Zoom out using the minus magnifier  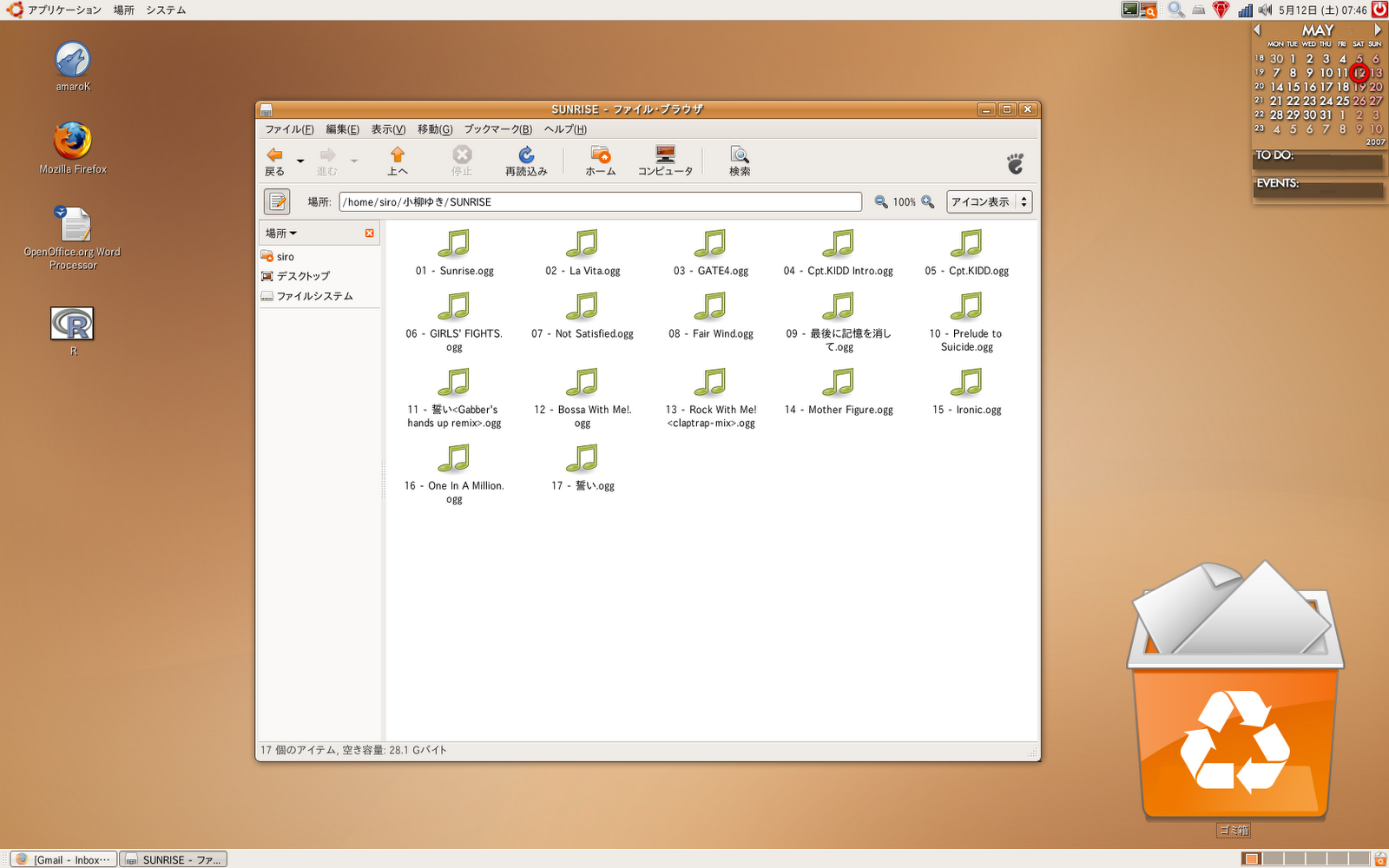pos(881,201)
